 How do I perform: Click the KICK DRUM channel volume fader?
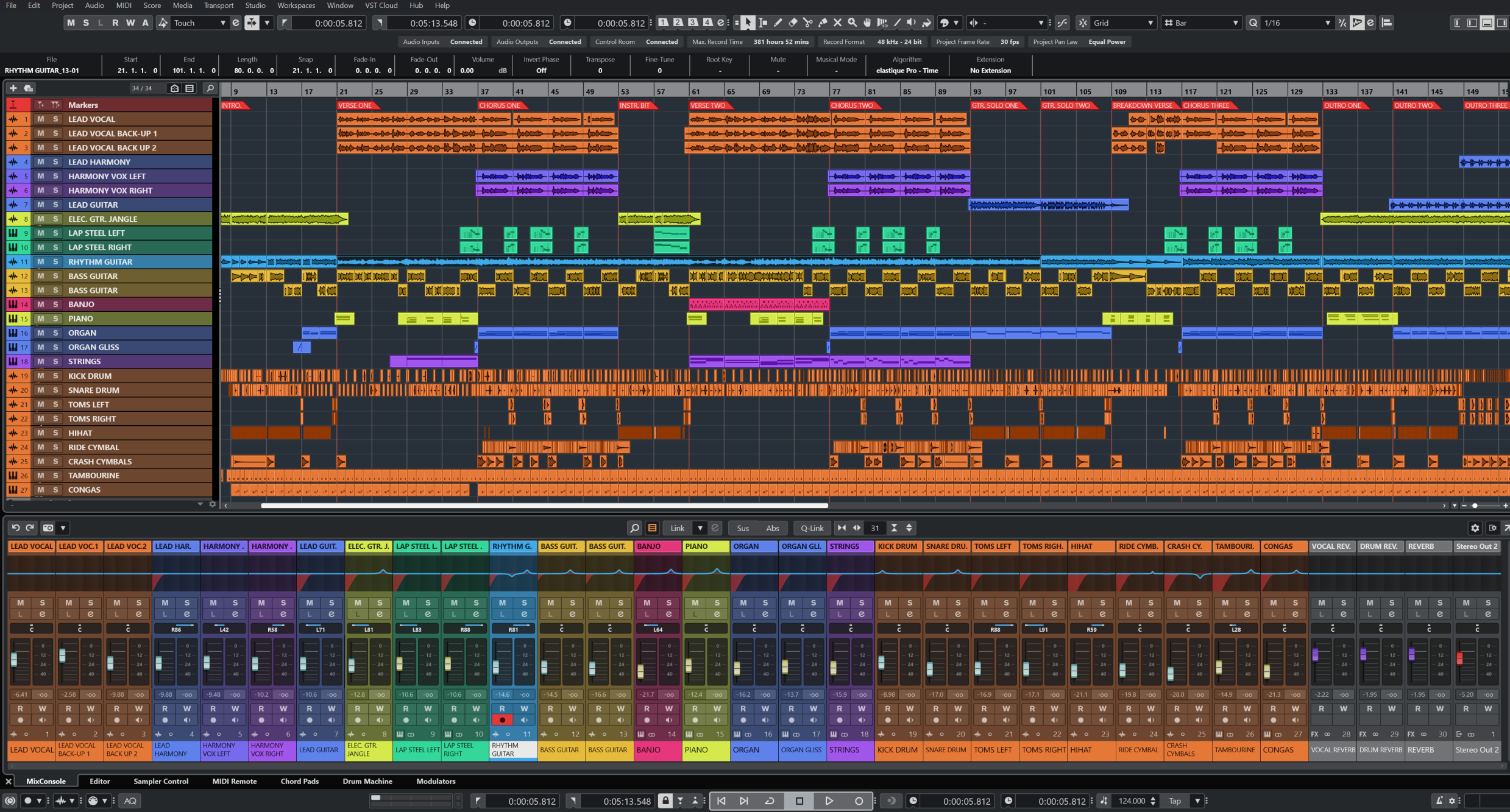click(x=881, y=663)
